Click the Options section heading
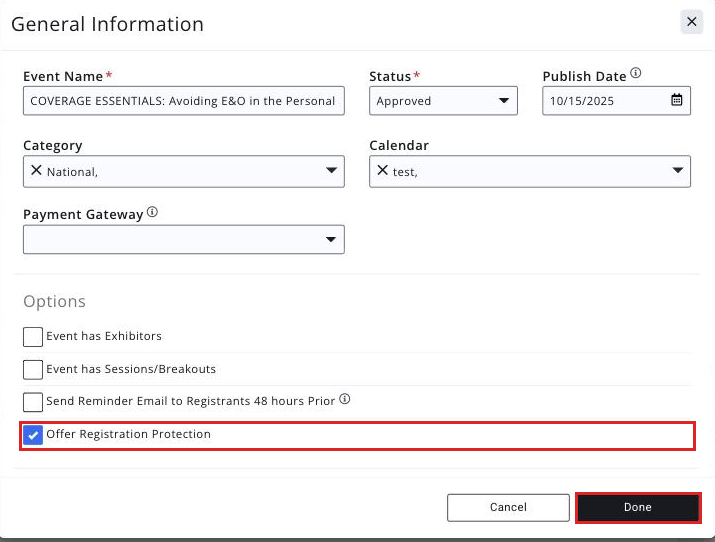 click(x=54, y=301)
